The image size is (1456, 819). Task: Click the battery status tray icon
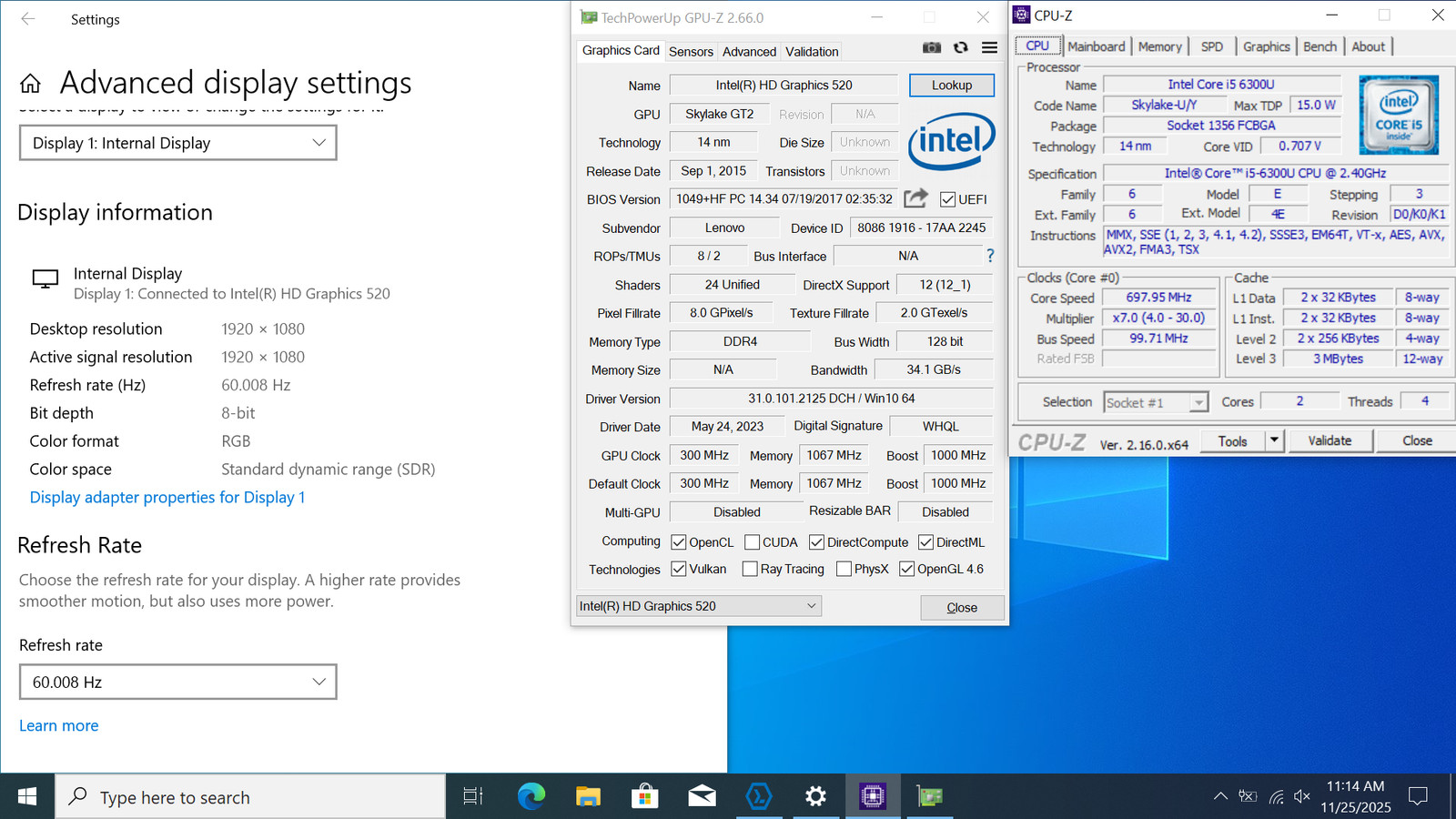point(1248,797)
